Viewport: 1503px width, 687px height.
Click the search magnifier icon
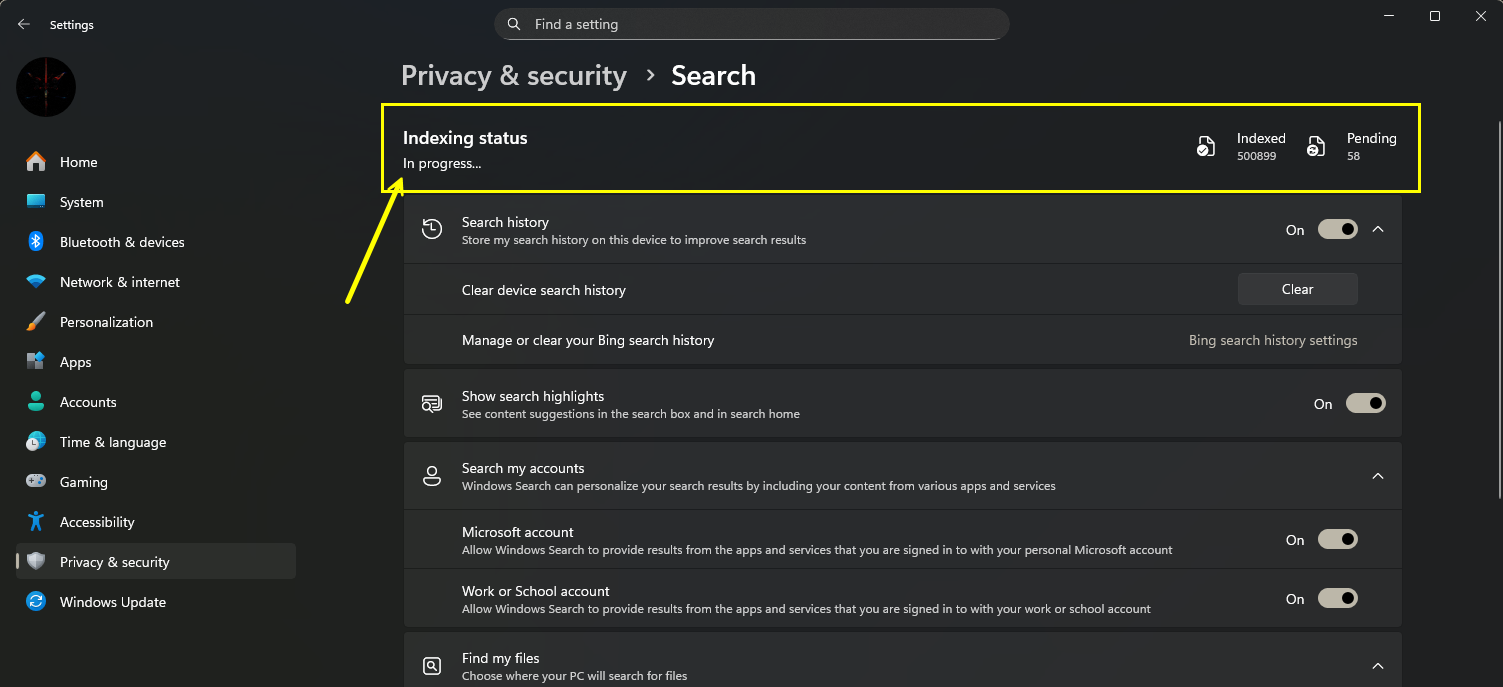(514, 24)
